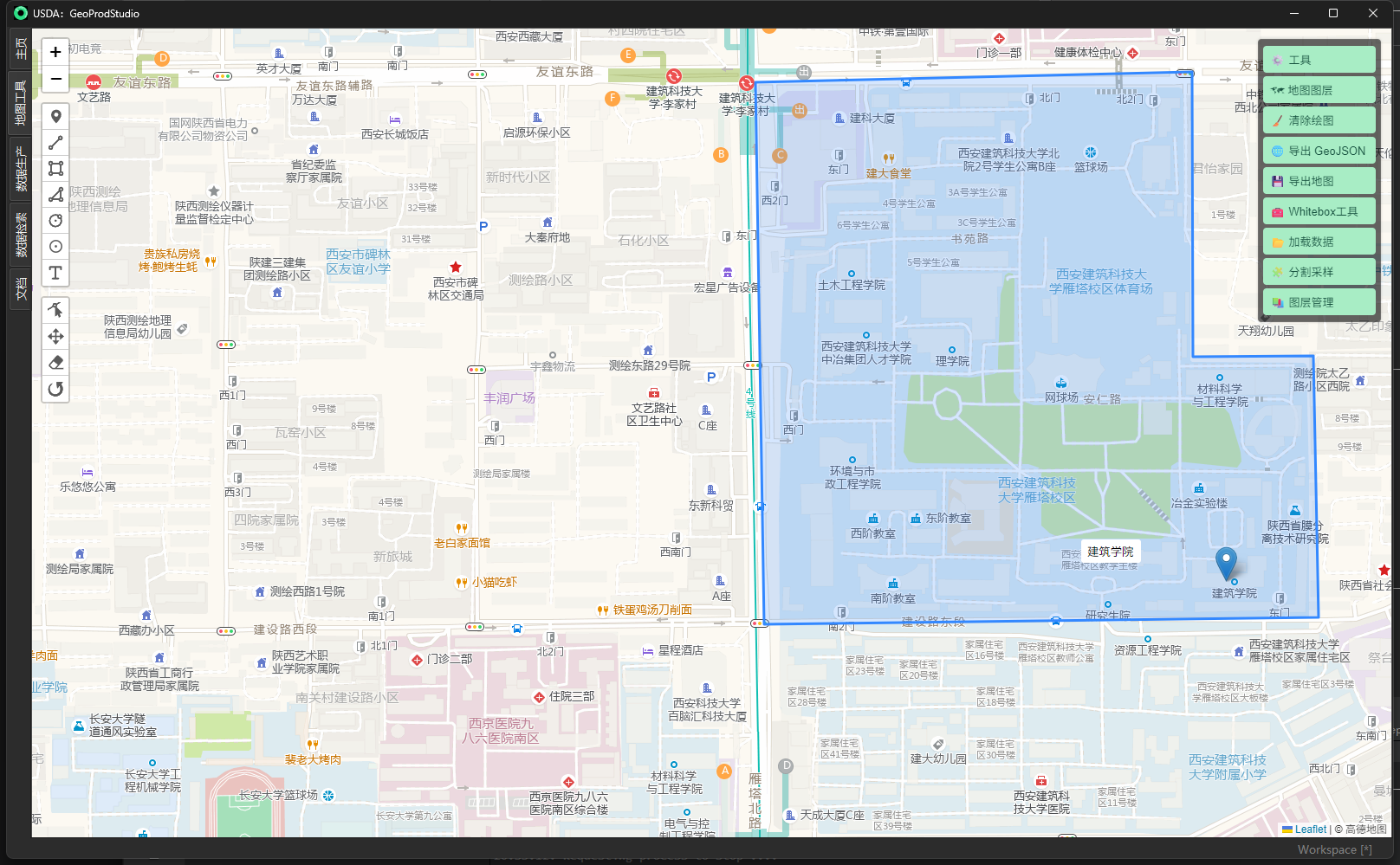Viewport: 1400px width, 865px height.
Task: Select the draw marker tool
Action: tap(55, 117)
